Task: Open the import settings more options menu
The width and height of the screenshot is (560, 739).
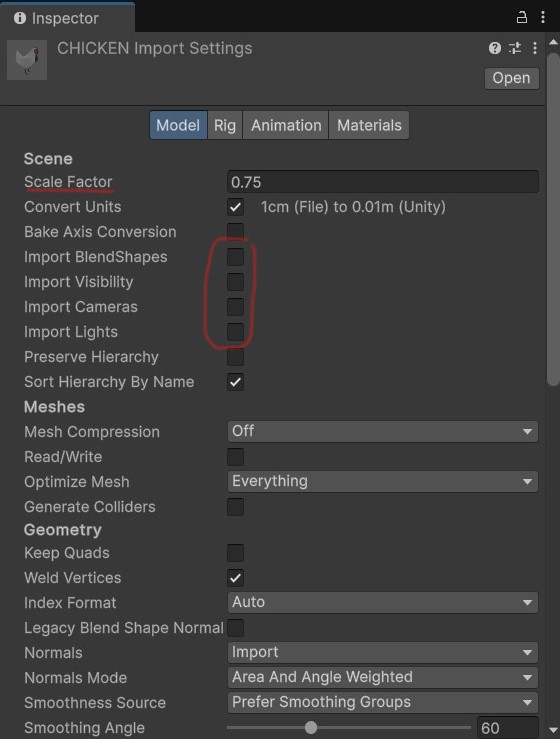Action: tap(535, 48)
